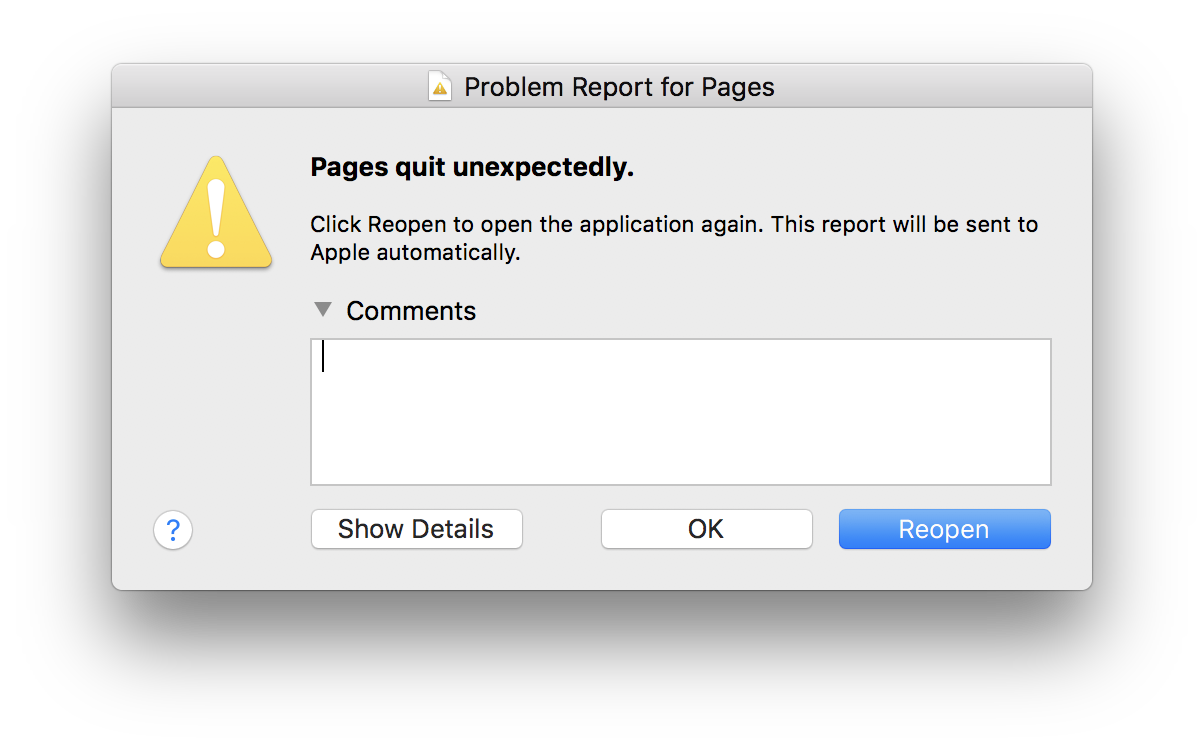Click the "Click Reopen to open the application" message

674,238
